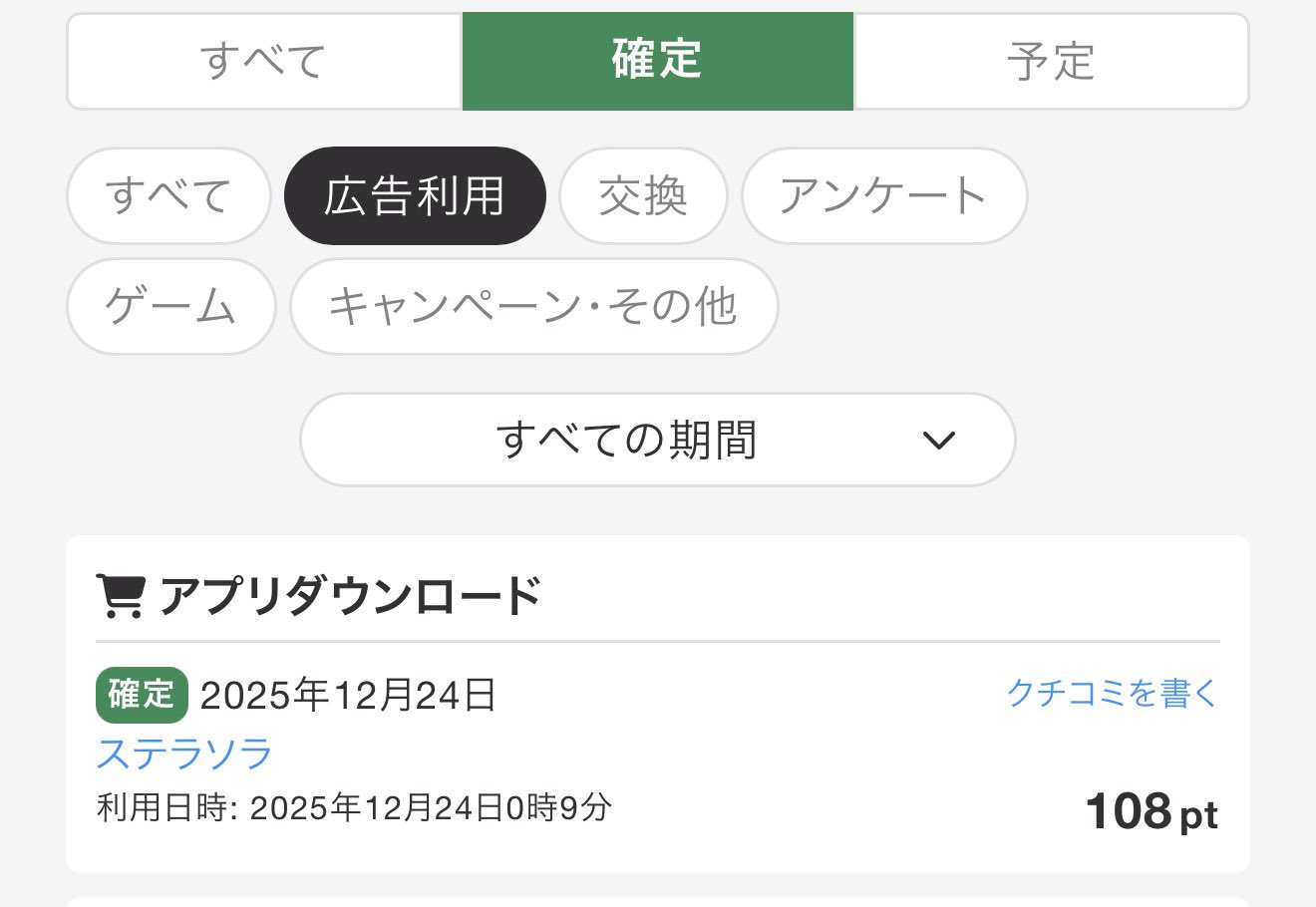Click the アプリダウンロード section heading
Screen dimensions: 1316x907
coord(350,596)
